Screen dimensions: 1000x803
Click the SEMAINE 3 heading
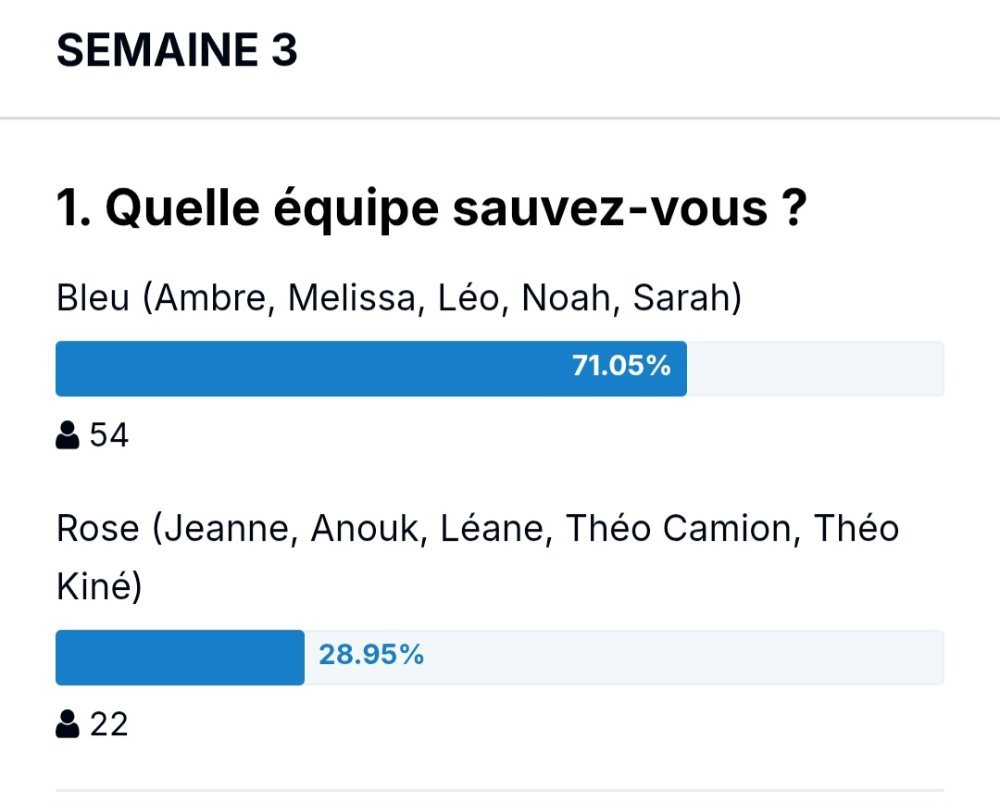[x=177, y=50]
